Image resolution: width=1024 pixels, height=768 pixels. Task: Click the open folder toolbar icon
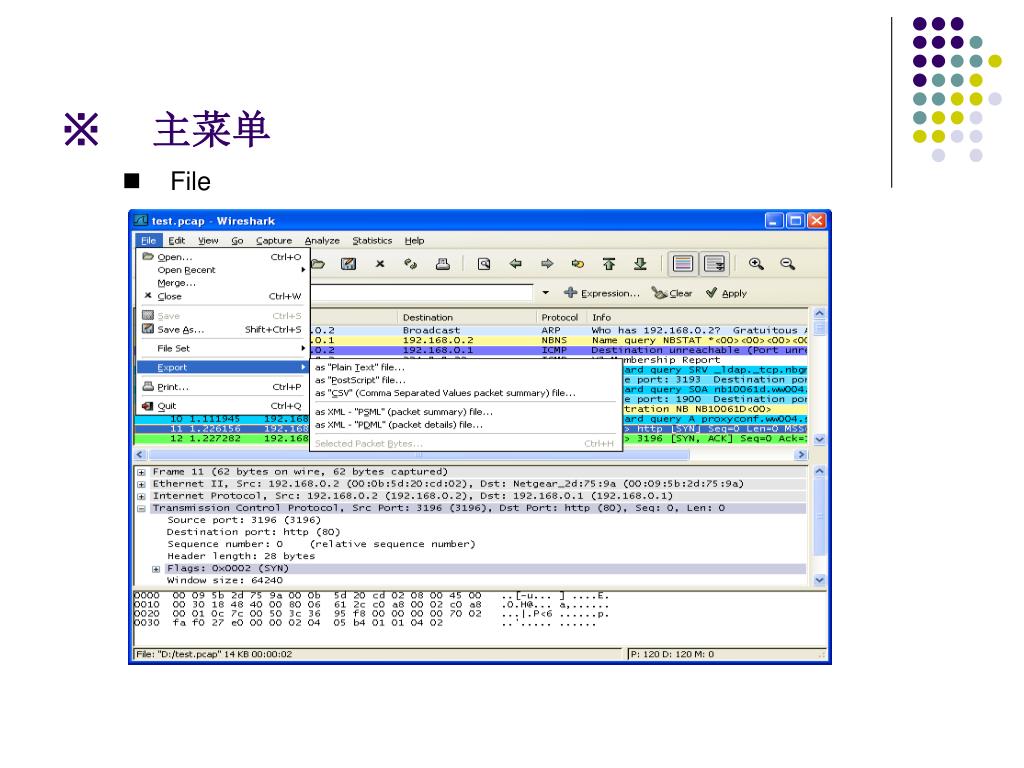(318, 264)
